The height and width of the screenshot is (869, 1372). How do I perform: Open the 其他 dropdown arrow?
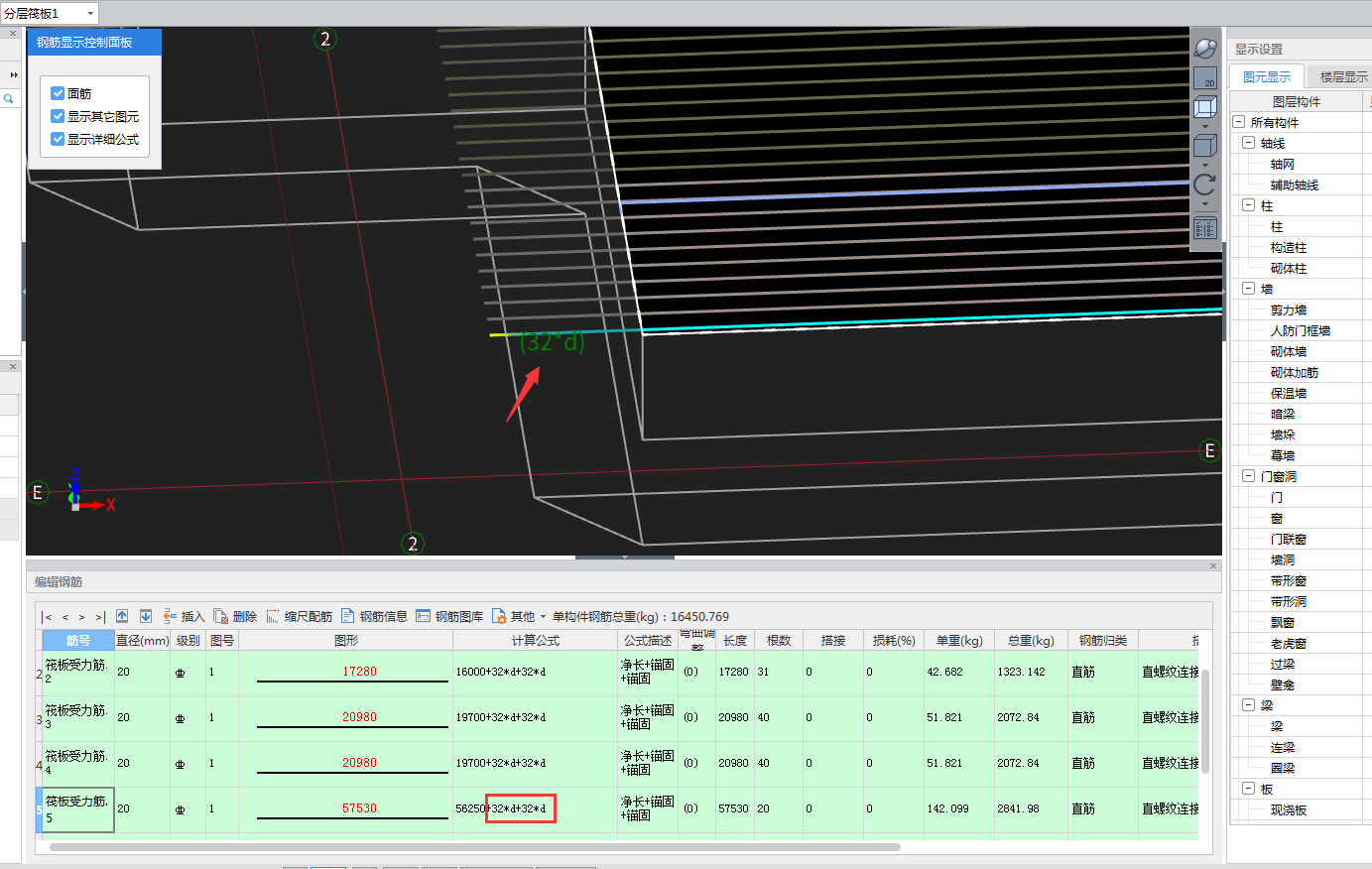click(543, 617)
